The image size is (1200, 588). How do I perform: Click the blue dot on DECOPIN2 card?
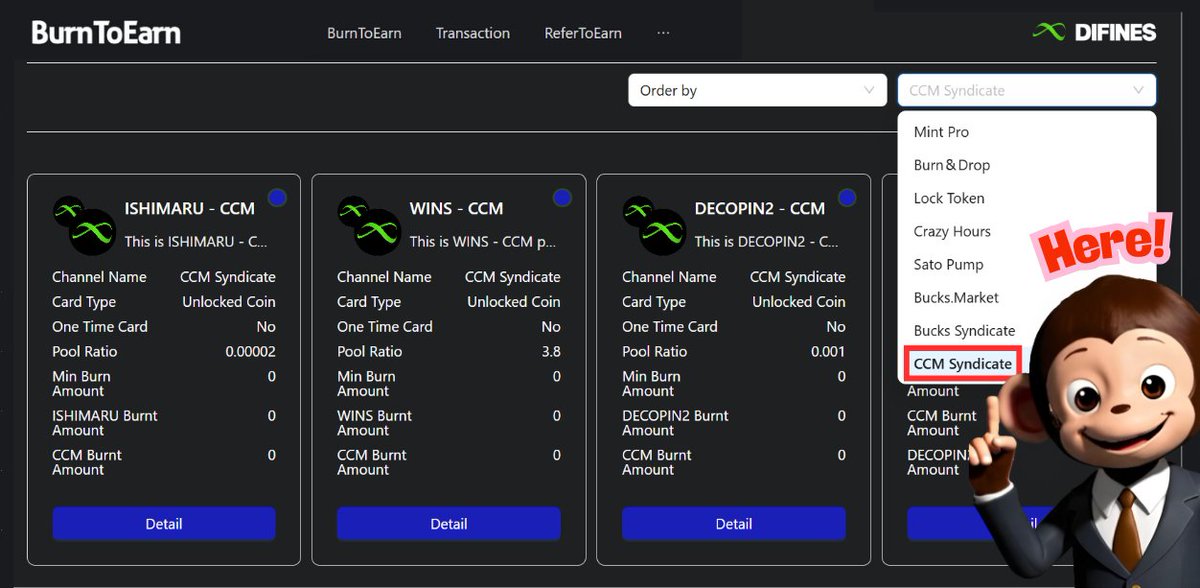click(x=847, y=198)
